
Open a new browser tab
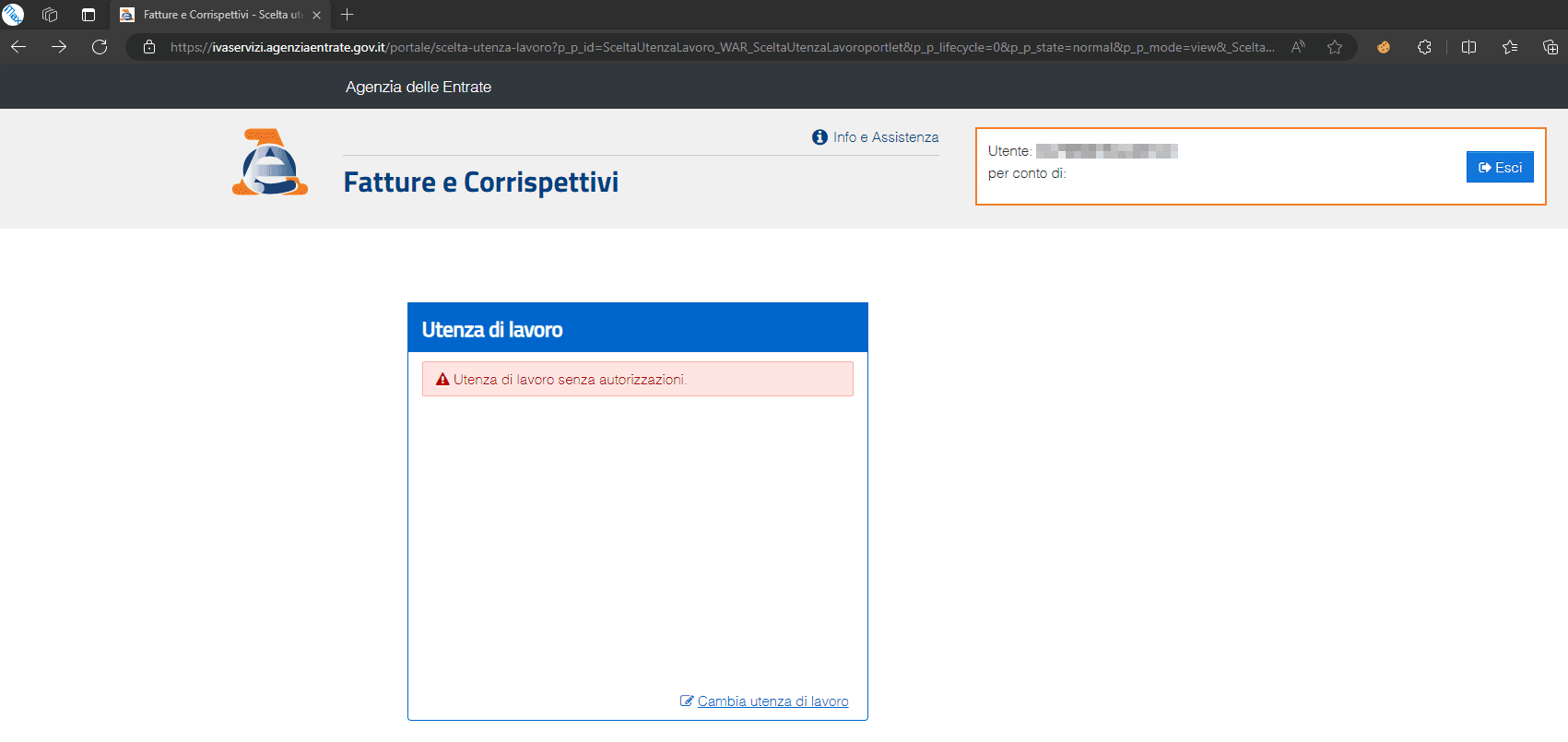[x=348, y=15]
